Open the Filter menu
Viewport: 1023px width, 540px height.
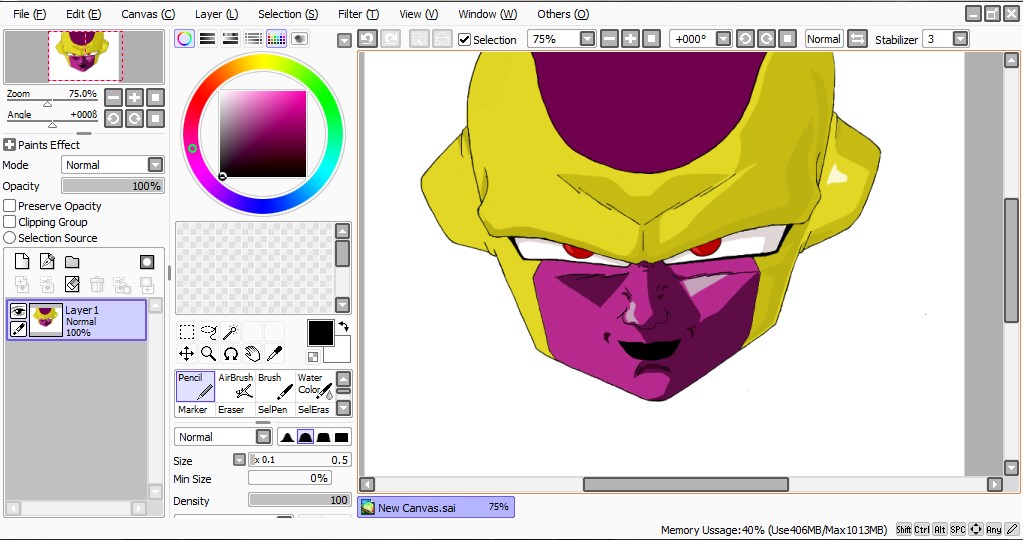358,14
